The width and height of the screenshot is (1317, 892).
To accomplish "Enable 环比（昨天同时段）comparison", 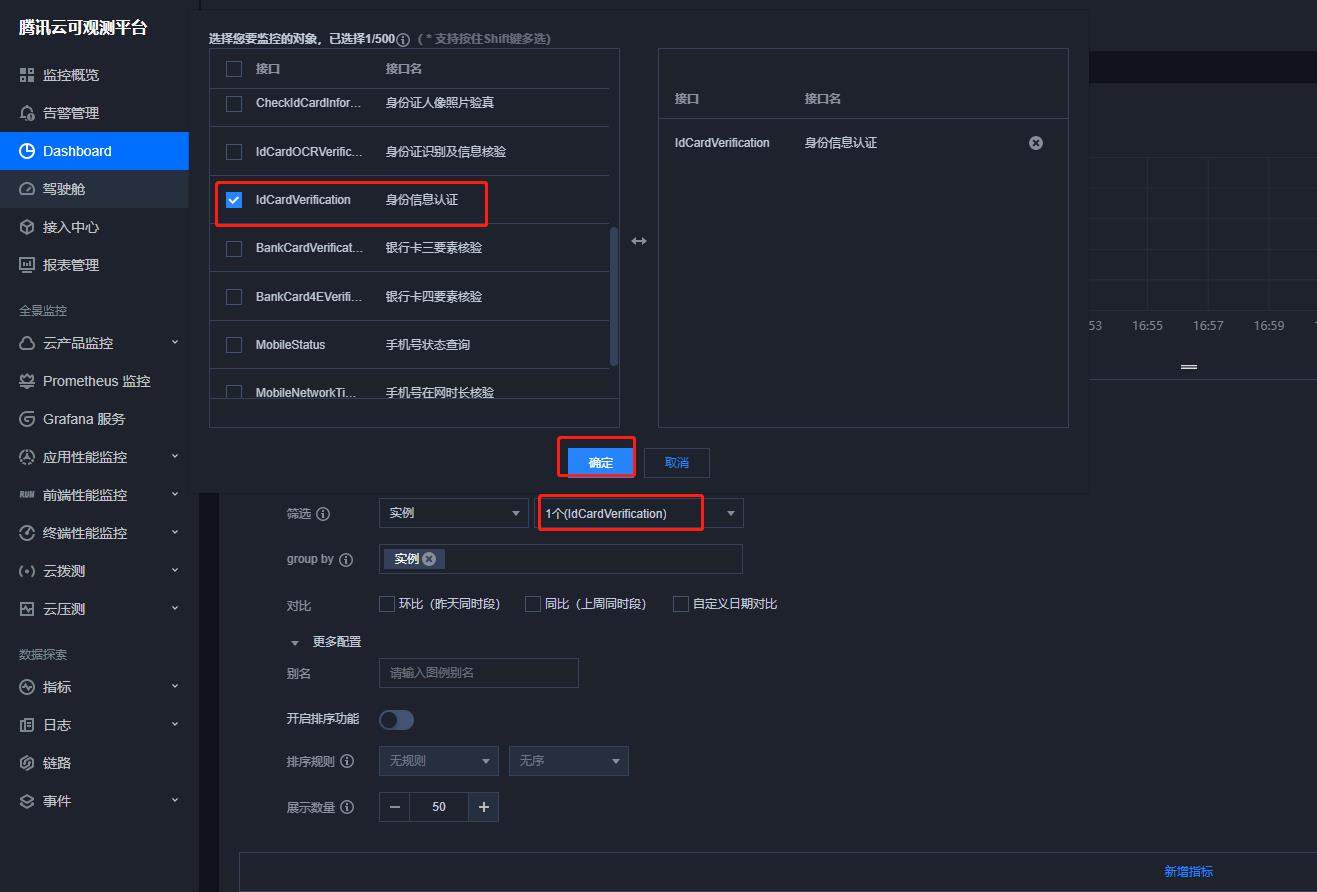I will click(387, 604).
